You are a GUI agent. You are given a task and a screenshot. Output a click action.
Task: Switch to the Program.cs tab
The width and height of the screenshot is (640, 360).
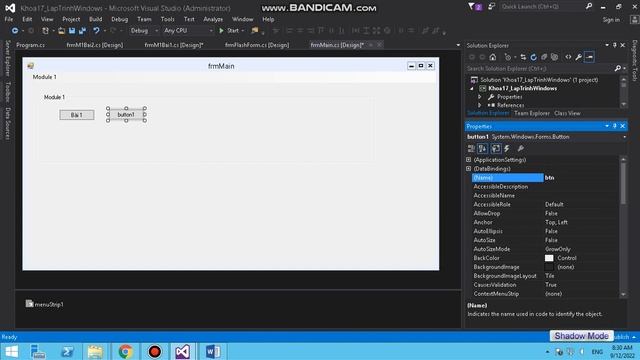pos(31,45)
